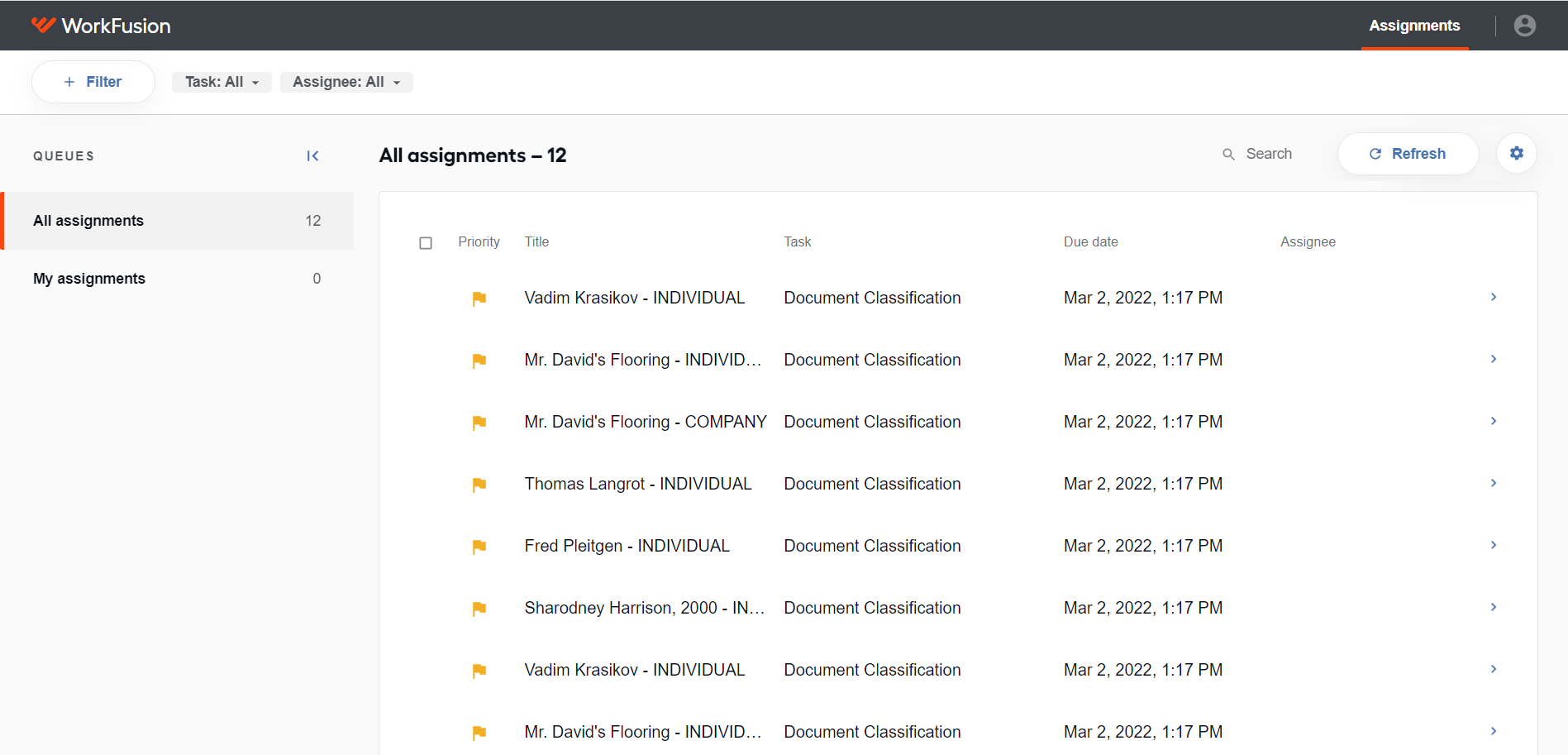The height and width of the screenshot is (755, 1568).
Task: Click the search magnifier icon
Action: click(x=1228, y=154)
